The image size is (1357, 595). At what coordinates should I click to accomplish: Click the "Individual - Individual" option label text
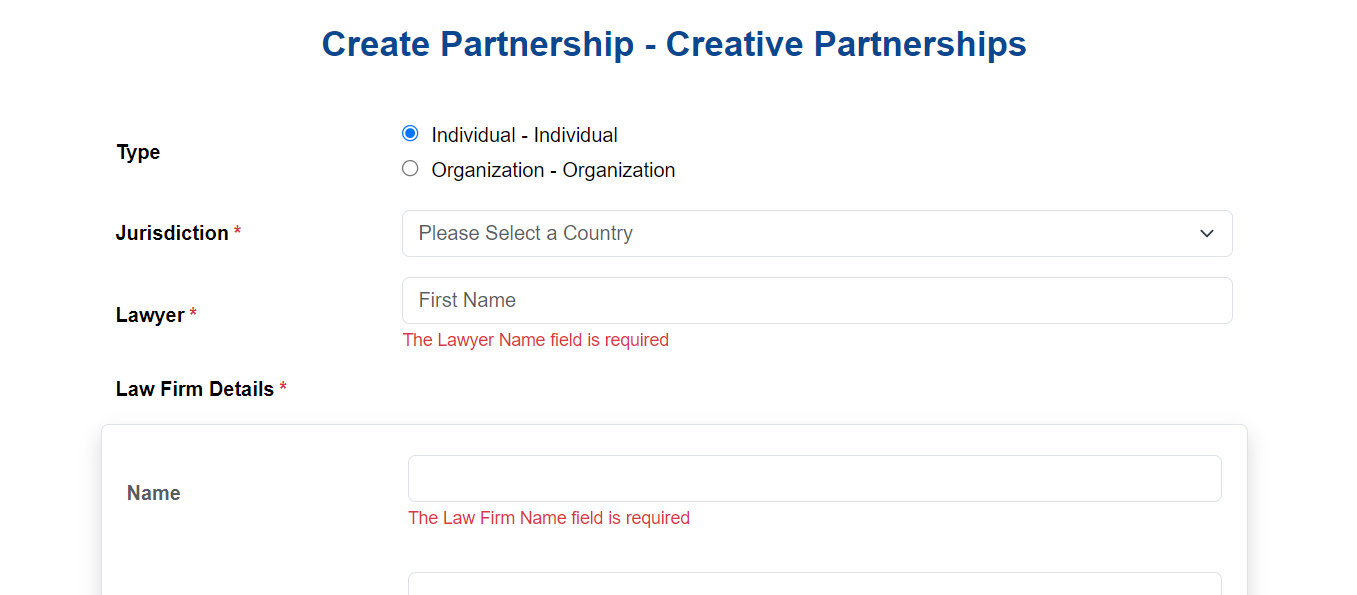pyautogui.click(x=524, y=135)
